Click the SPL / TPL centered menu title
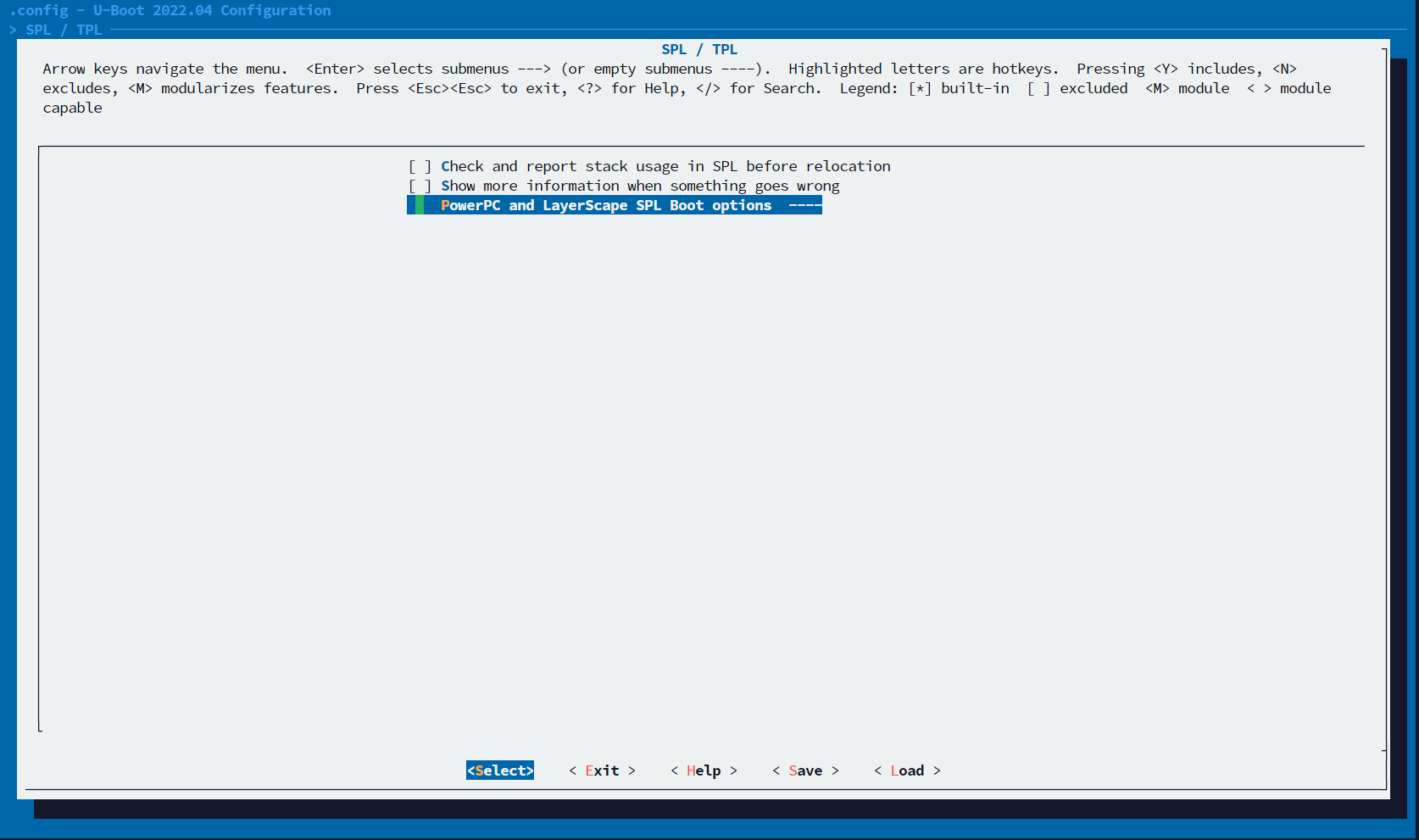1419x840 pixels. point(699,49)
